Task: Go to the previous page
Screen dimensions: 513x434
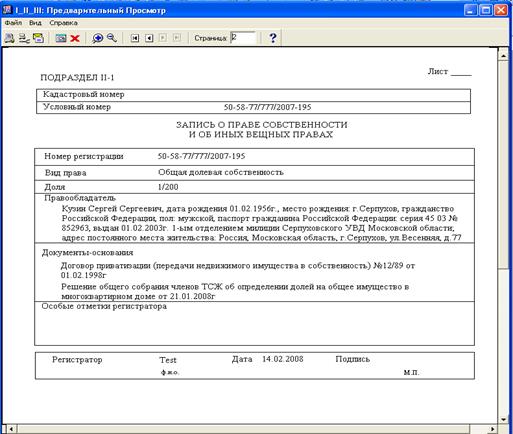Action: [x=149, y=38]
